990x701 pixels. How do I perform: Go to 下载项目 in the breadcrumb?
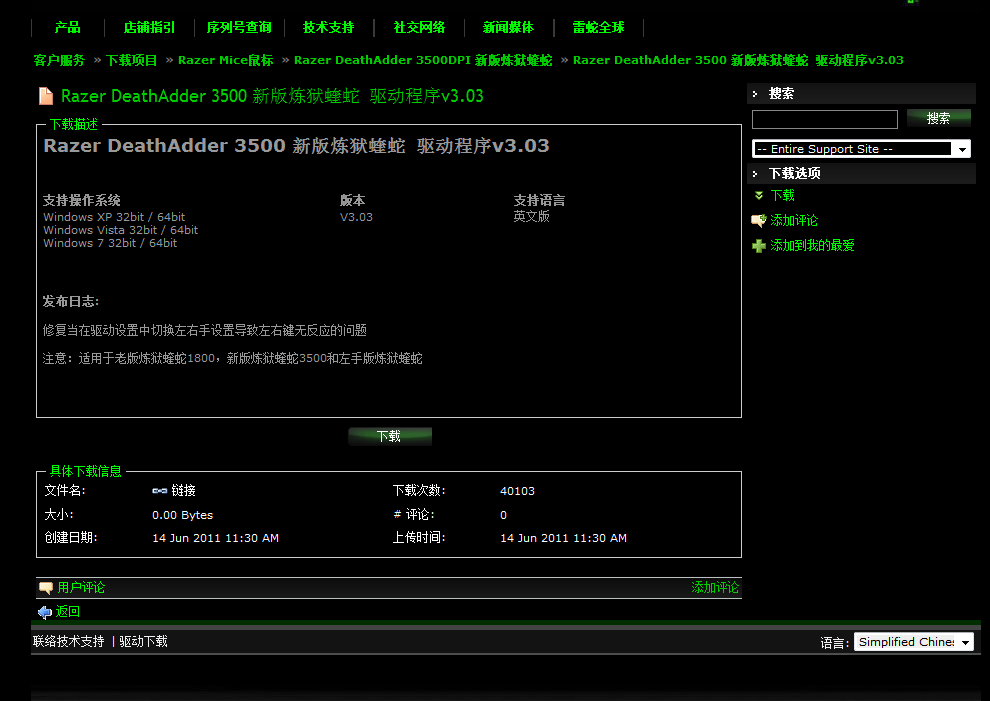click(x=131, y=61)
